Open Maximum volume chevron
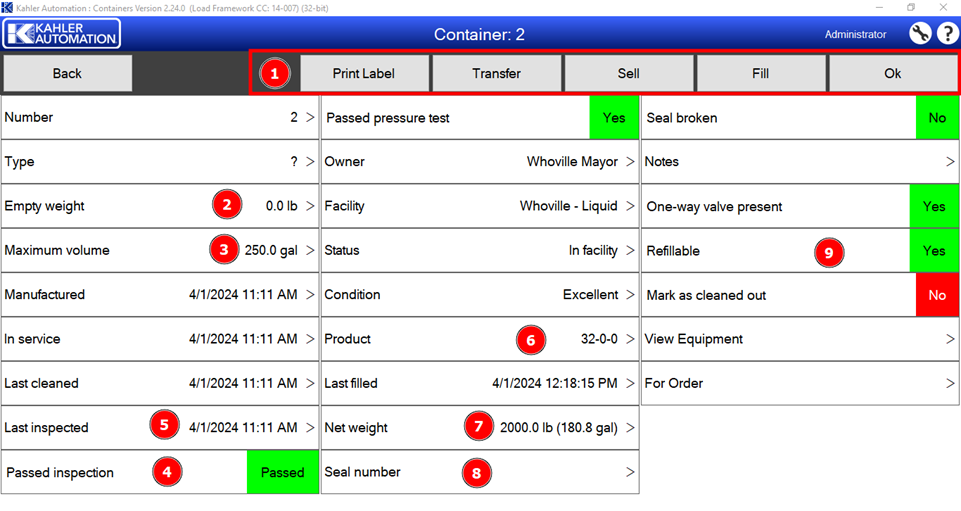Screen dimensions: 961x511 coord(310,250)
